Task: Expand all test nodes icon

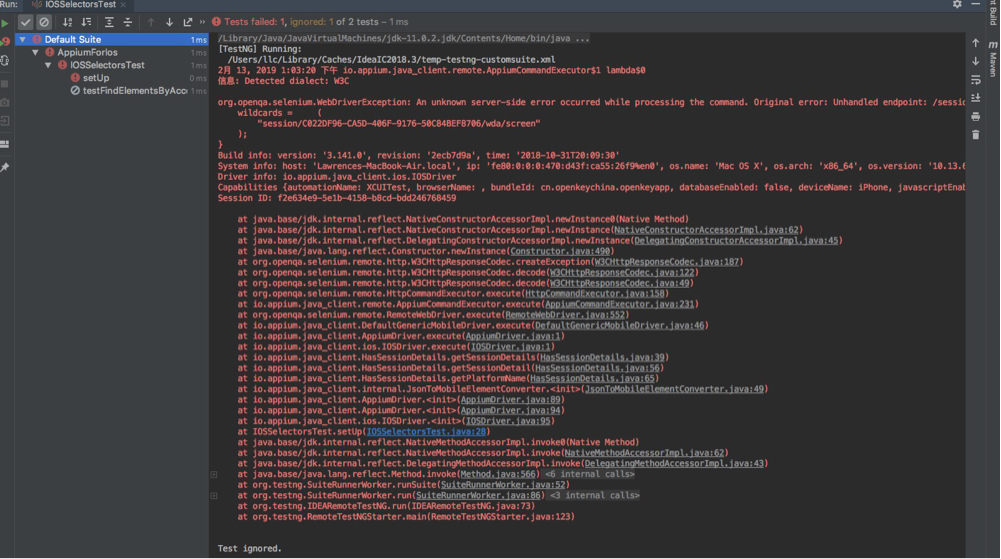Action: click(109, 22)
